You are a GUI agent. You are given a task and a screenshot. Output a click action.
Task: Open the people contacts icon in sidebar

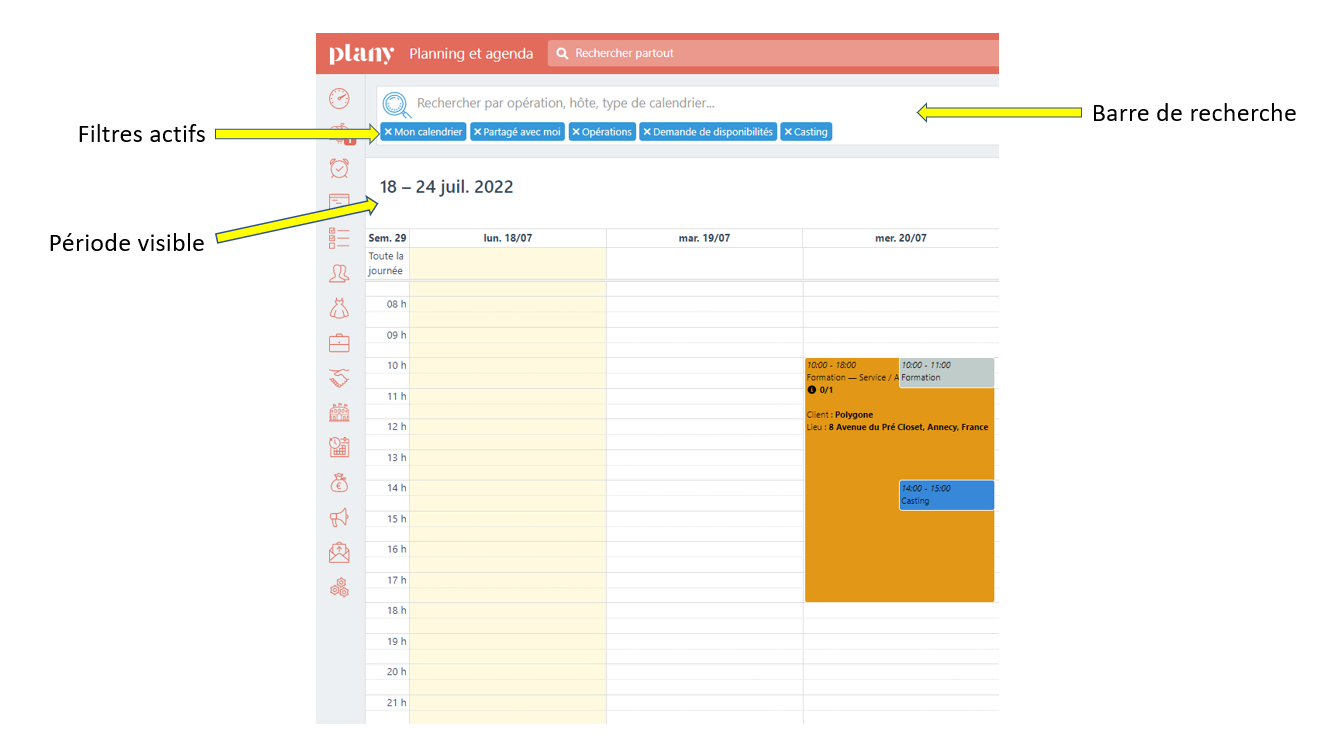pyautogui.click(x=339, y=273)
